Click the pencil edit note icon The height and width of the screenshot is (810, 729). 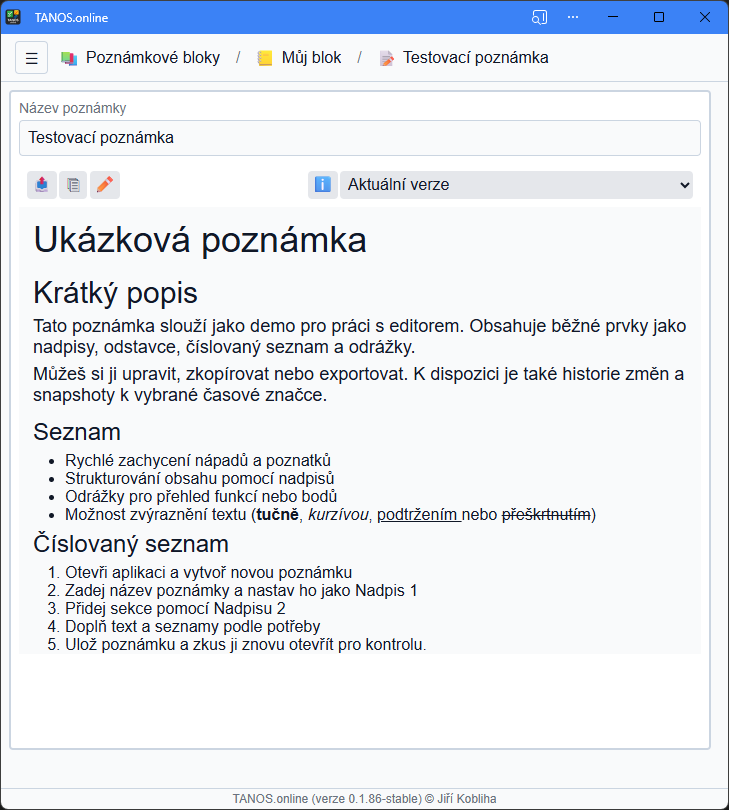(105, 185)
